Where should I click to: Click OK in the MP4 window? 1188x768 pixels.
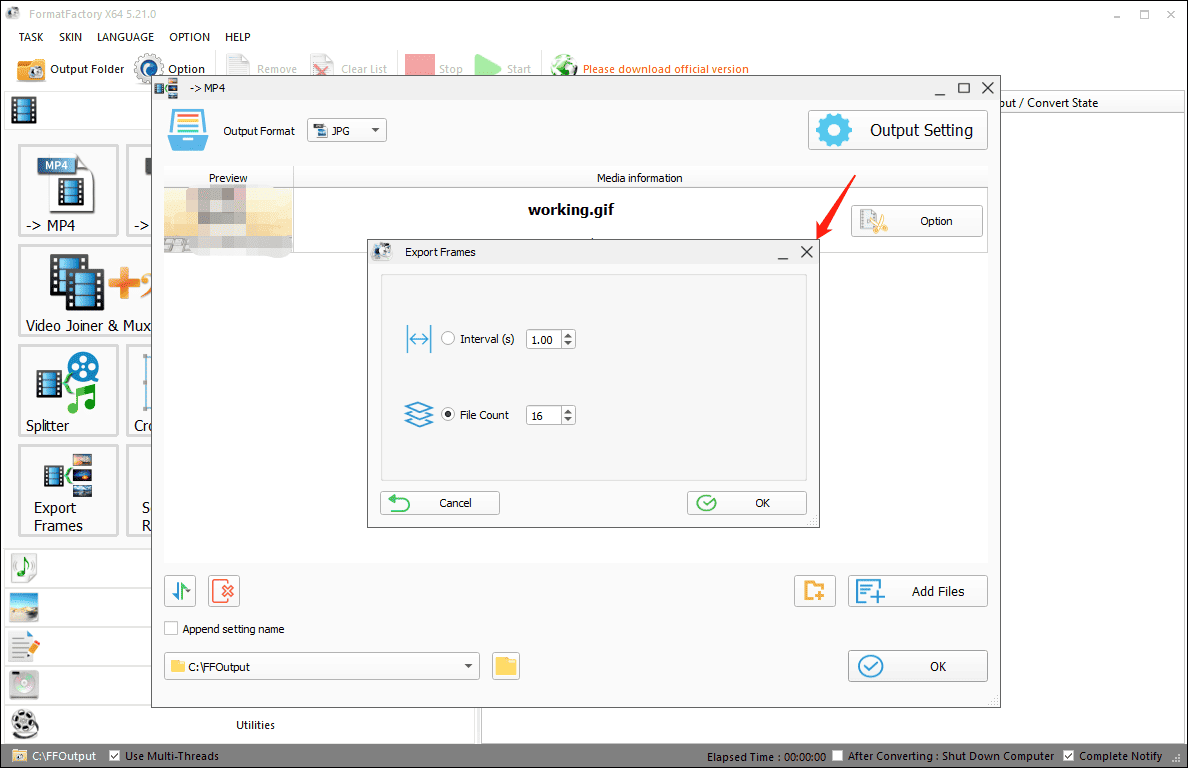click(x=918, y=666)
